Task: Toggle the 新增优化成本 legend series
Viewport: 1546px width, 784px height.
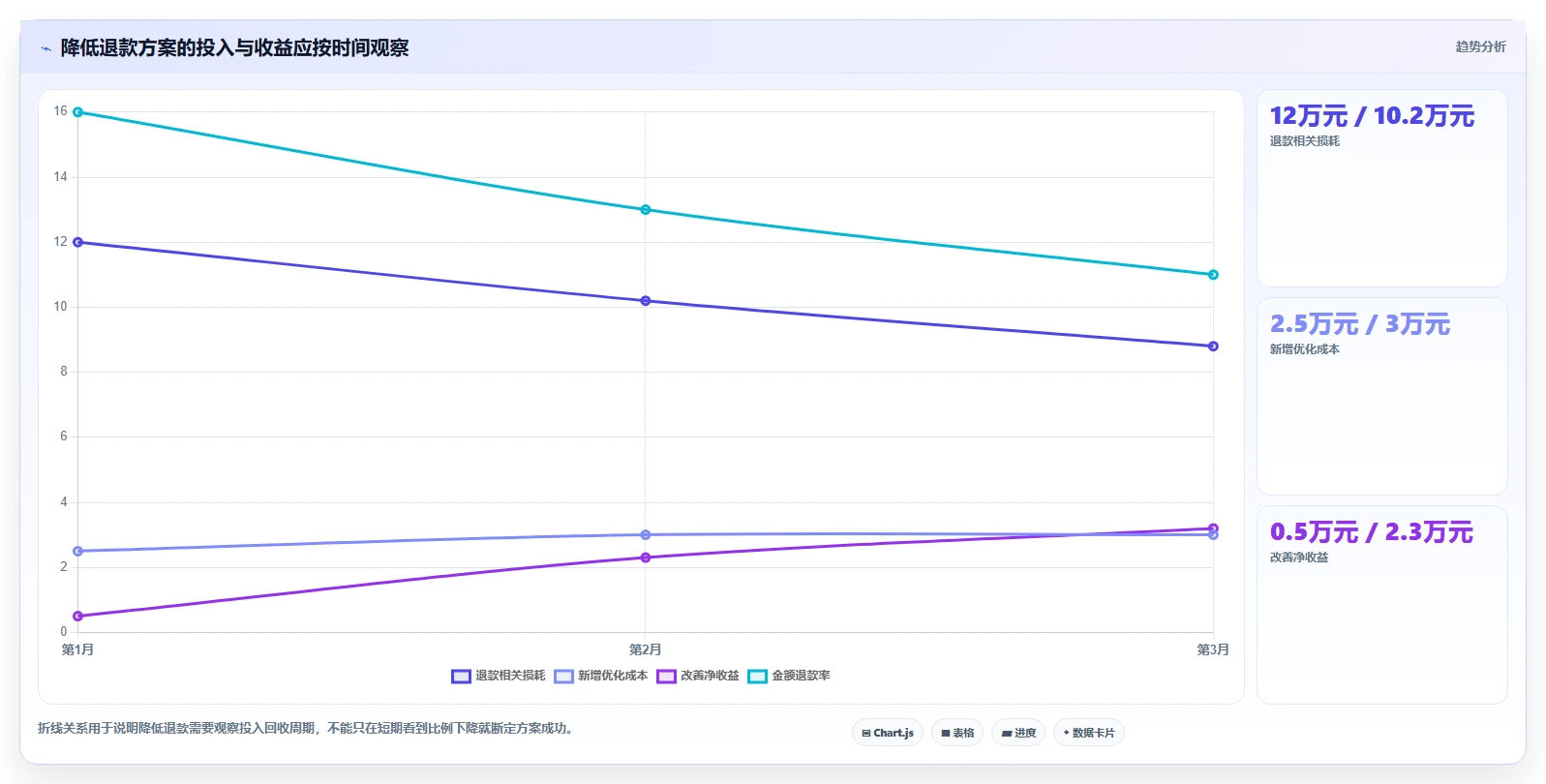Action: (x=601, y=676)
